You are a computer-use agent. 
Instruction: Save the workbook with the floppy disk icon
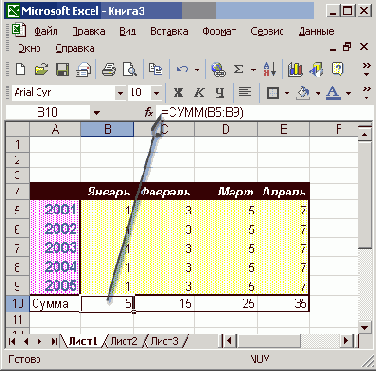pyautogui.click(x=62, y=69)
